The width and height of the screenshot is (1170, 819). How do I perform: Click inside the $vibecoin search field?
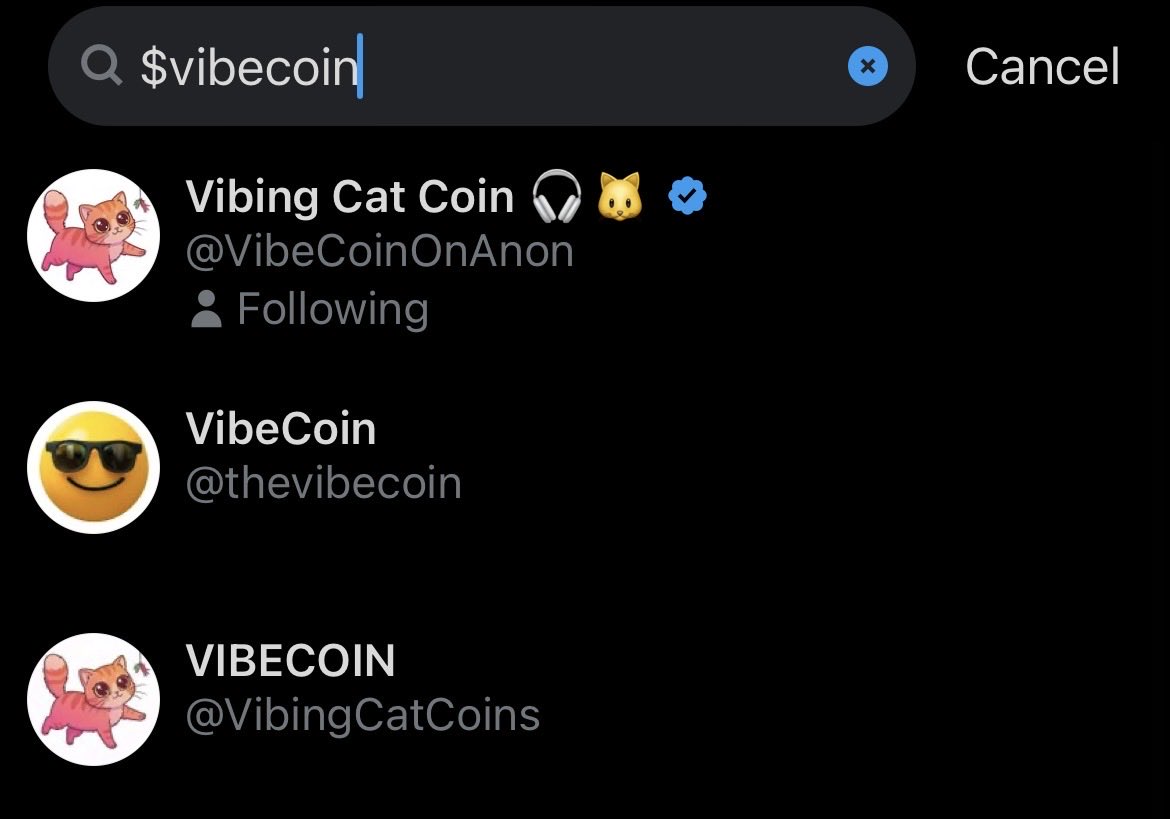[x=500, y=67]
